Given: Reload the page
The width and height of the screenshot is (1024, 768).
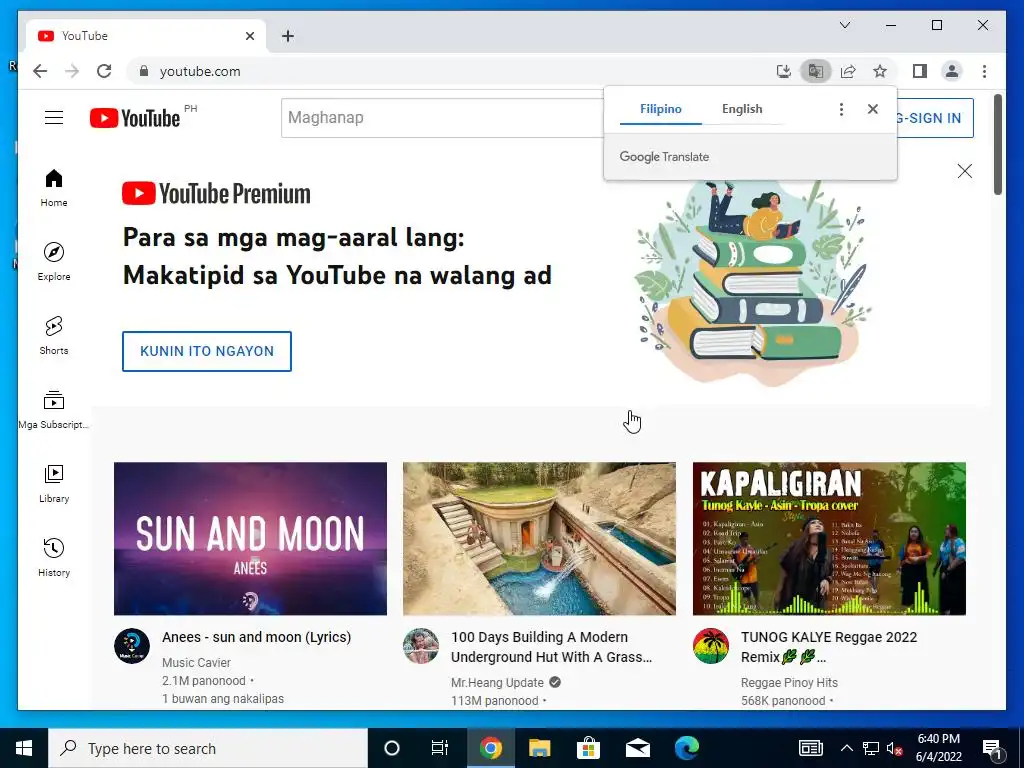Looking at the screenshot, I should 104,71.
